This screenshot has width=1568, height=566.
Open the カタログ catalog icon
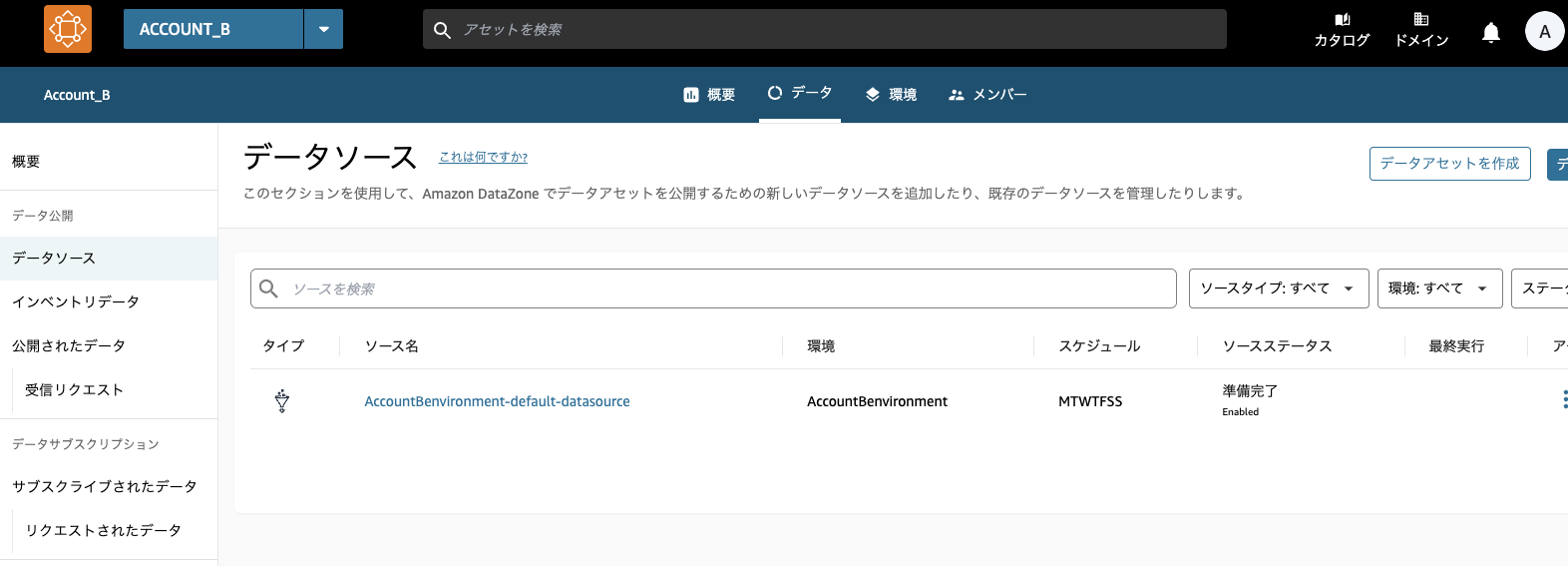(1342, 30)
